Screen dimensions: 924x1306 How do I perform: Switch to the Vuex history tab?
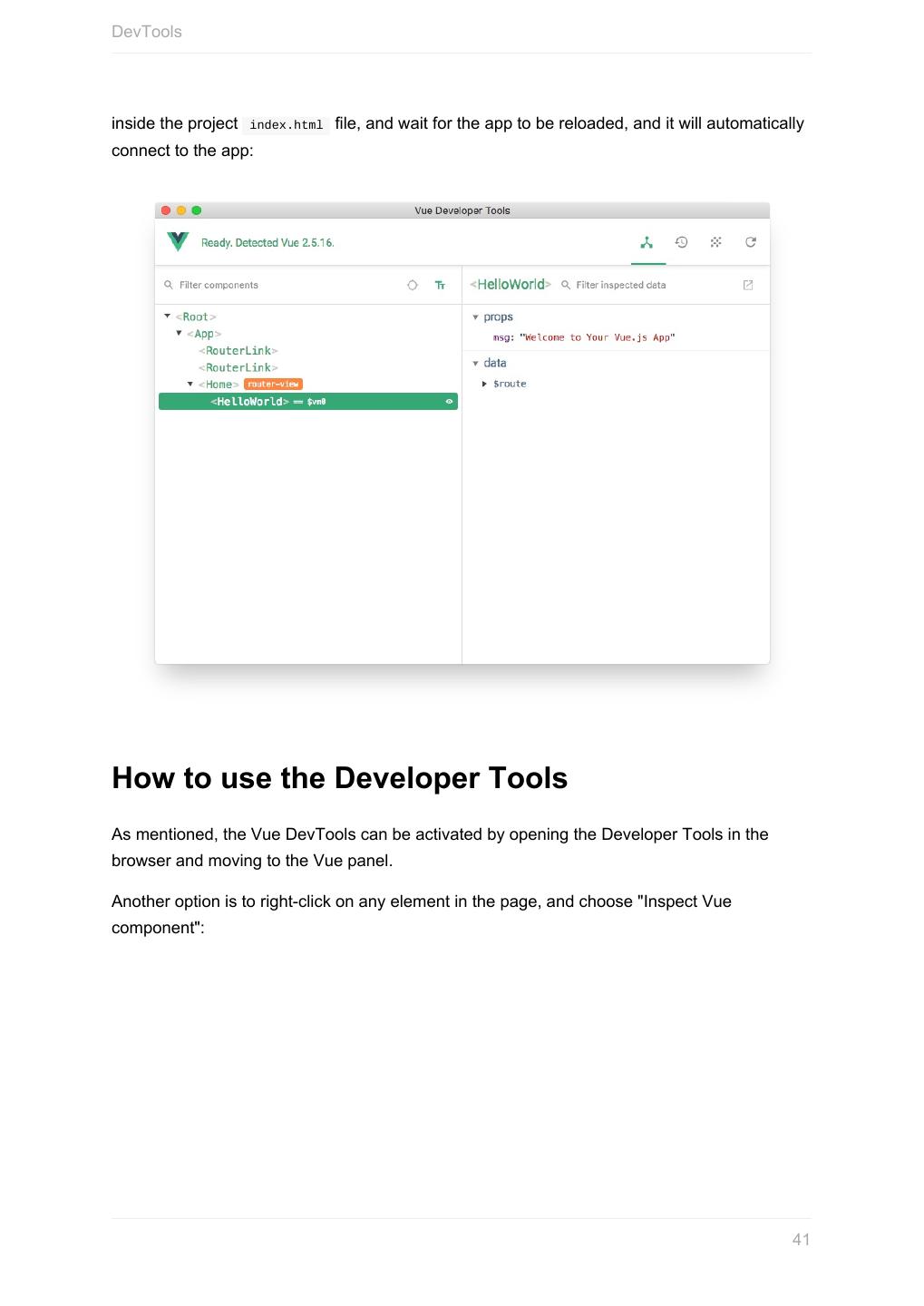click(681, 242)
